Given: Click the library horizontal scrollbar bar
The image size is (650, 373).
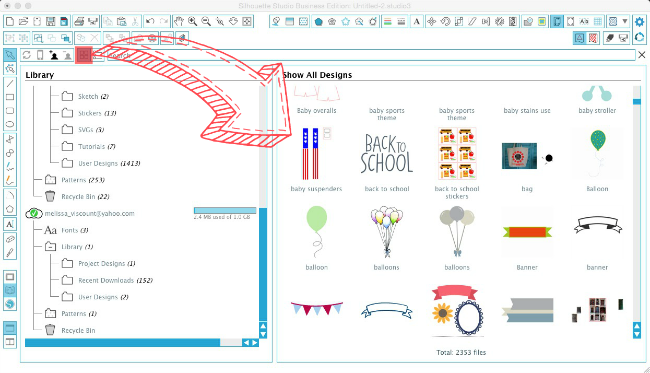Looking at the screenshot, I should (122, 342).
